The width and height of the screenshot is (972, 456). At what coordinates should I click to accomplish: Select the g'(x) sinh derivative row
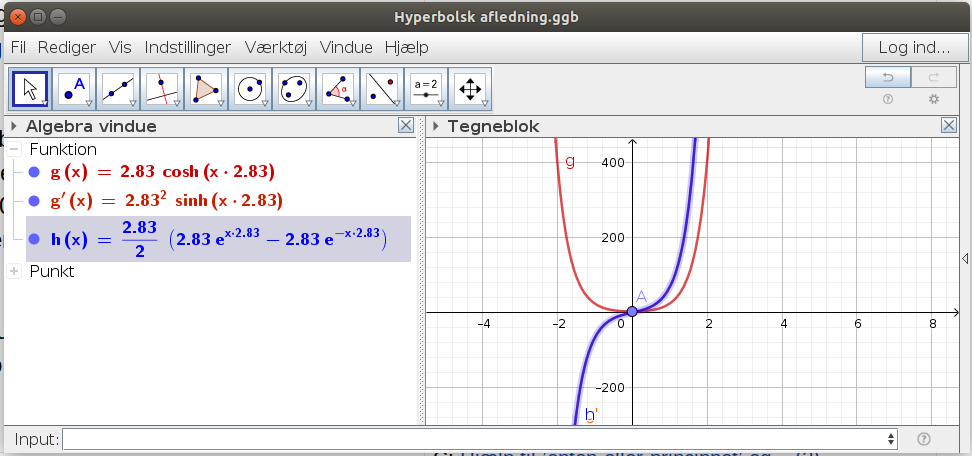point(166,200)
